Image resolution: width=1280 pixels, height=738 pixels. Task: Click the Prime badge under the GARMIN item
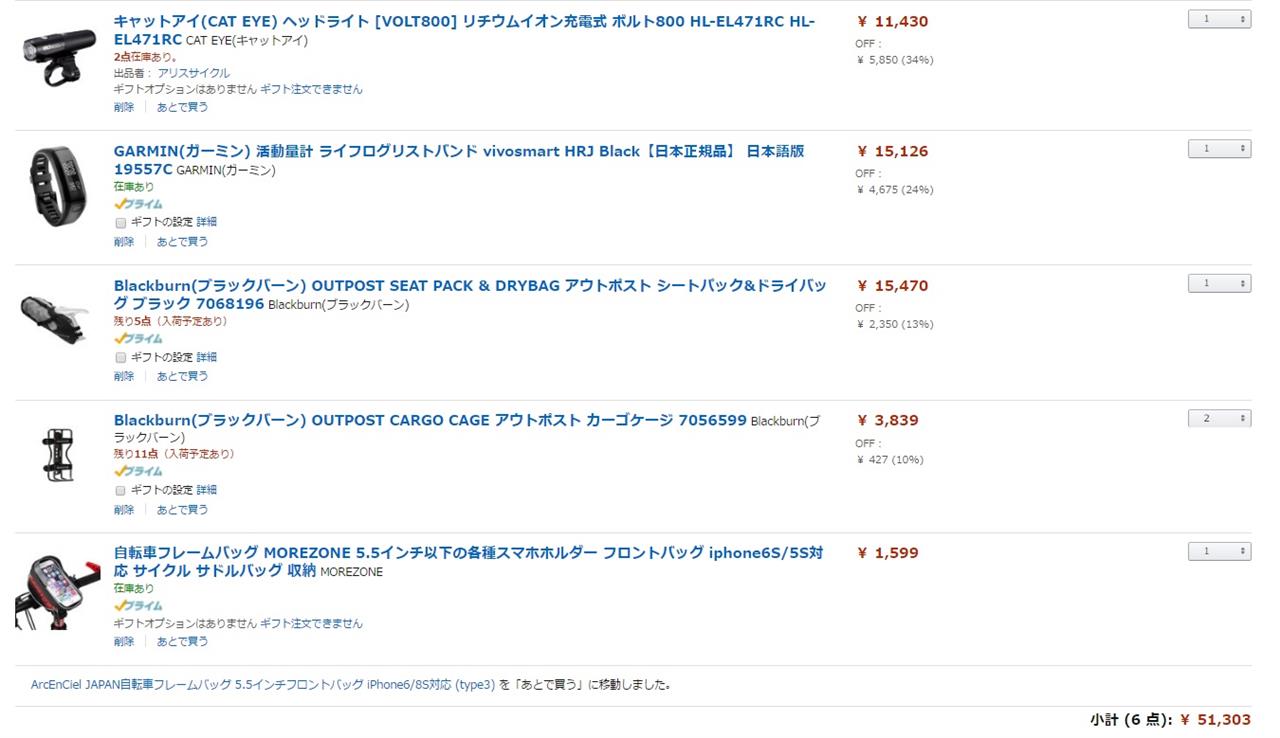click(x=138, y=204)
